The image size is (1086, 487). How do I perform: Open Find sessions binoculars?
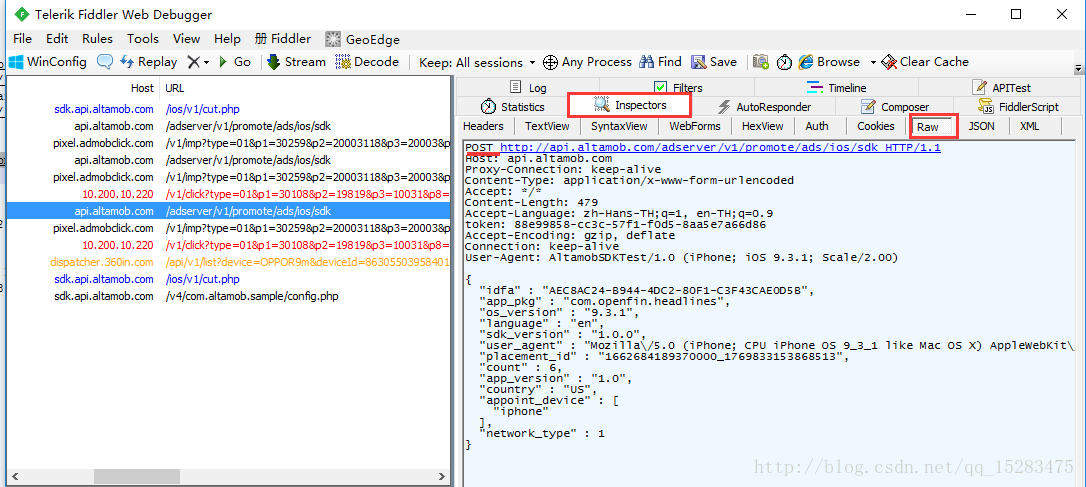(661, 62)
